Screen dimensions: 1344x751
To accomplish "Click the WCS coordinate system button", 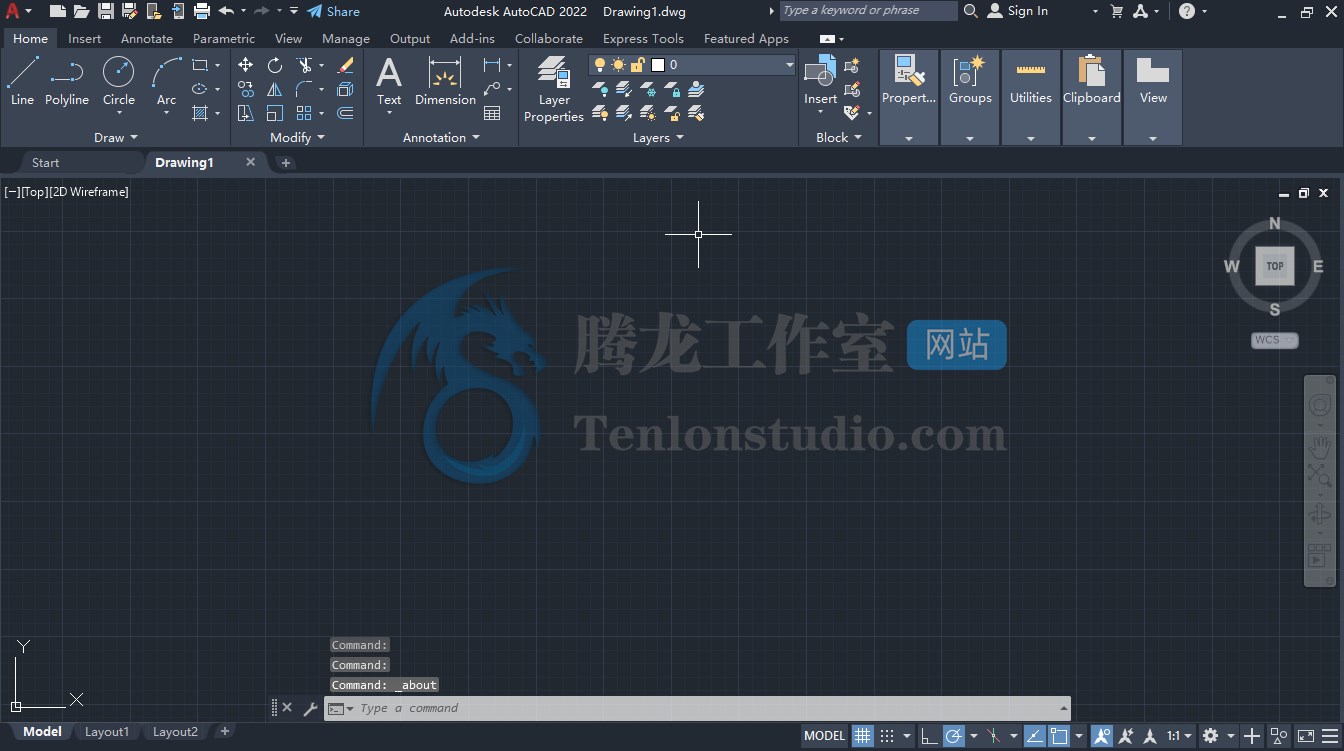I will (1274, 340).
